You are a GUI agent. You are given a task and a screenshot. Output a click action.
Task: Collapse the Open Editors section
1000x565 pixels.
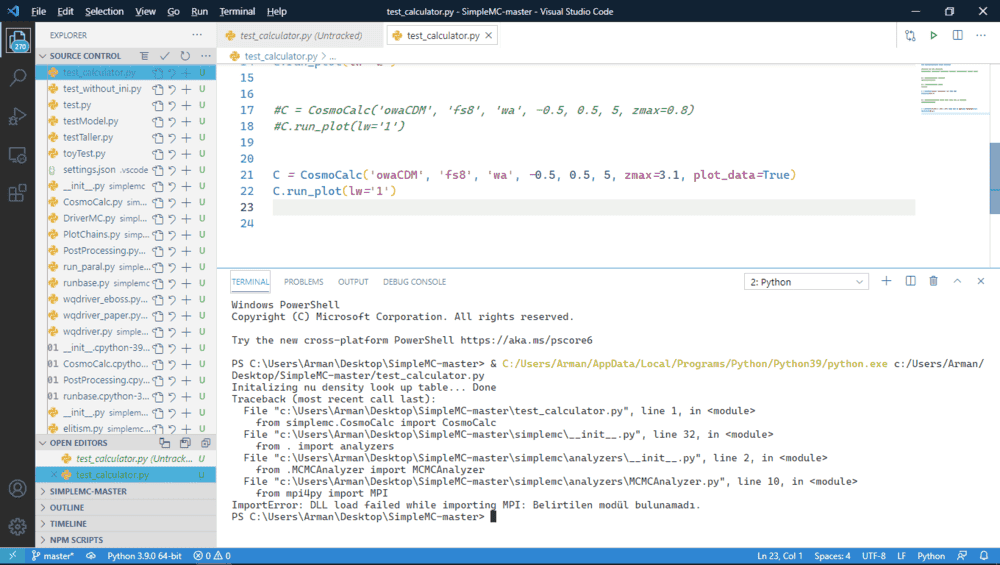[x=43, y=443]
